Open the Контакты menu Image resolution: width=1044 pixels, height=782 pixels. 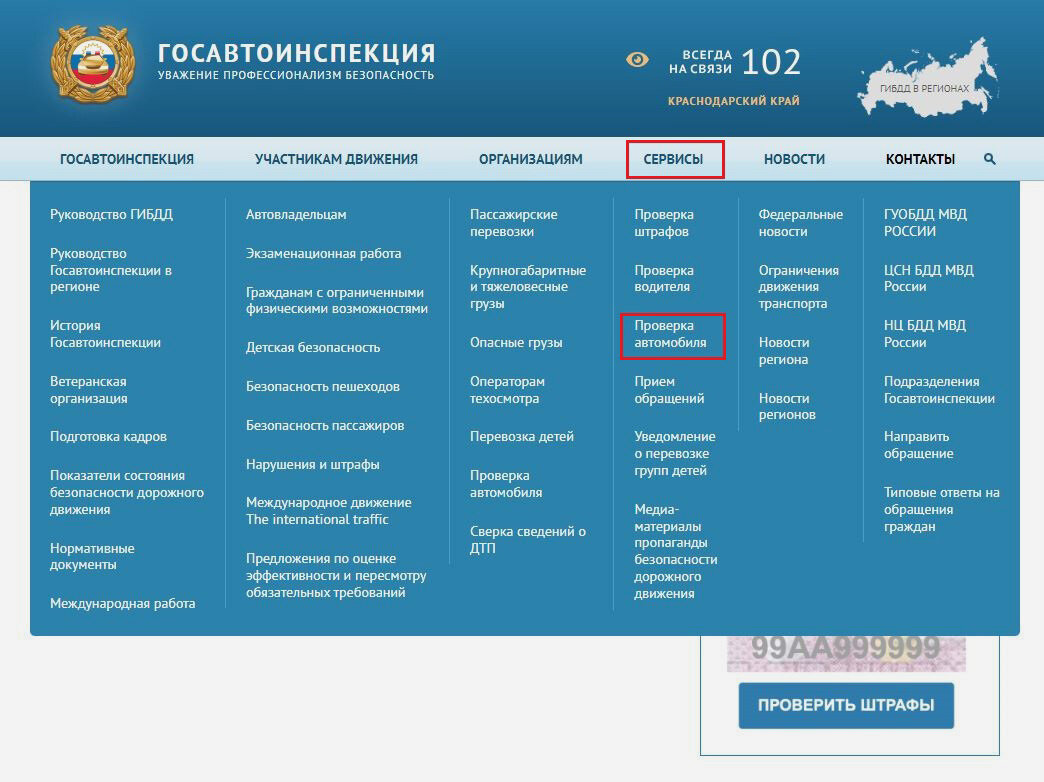920,159
